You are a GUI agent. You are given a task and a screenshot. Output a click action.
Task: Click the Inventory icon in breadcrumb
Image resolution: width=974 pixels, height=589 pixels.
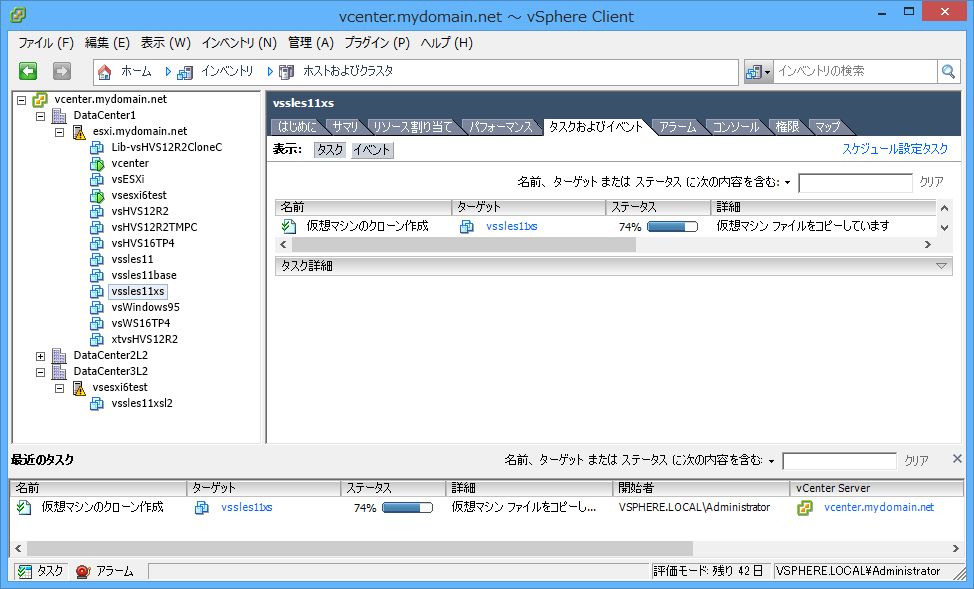(184, 72)
